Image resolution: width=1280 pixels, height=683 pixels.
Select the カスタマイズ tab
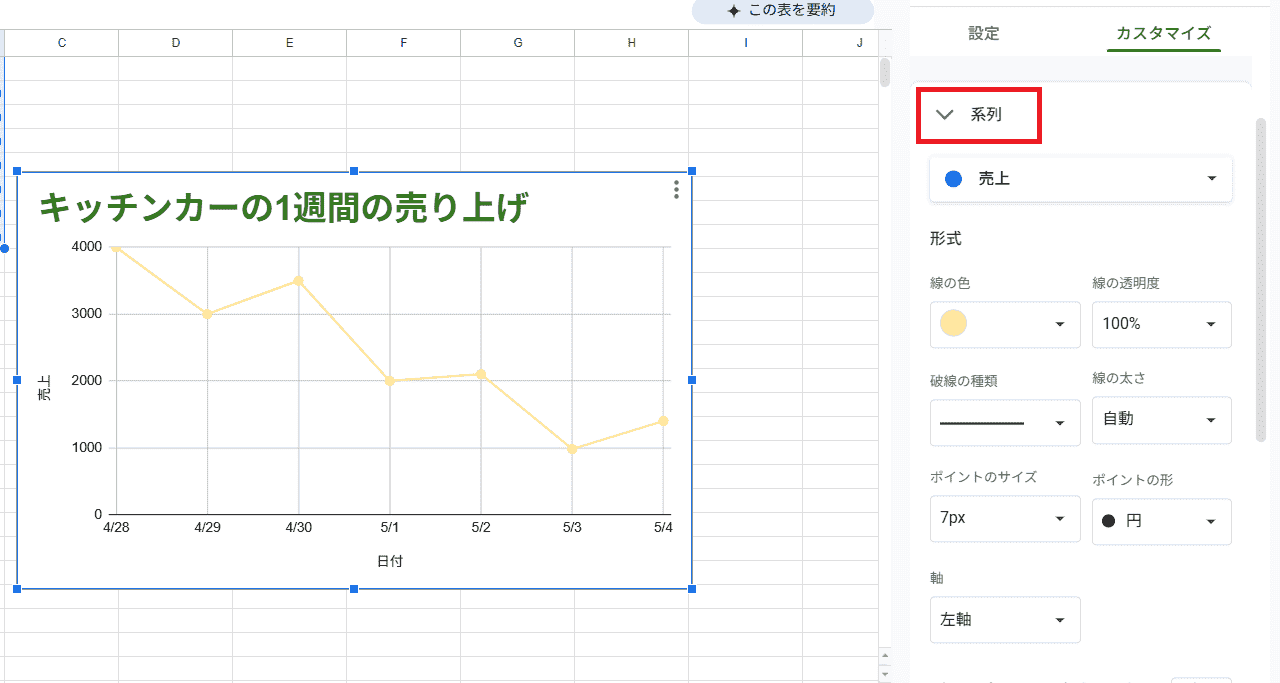(1164, 33)
